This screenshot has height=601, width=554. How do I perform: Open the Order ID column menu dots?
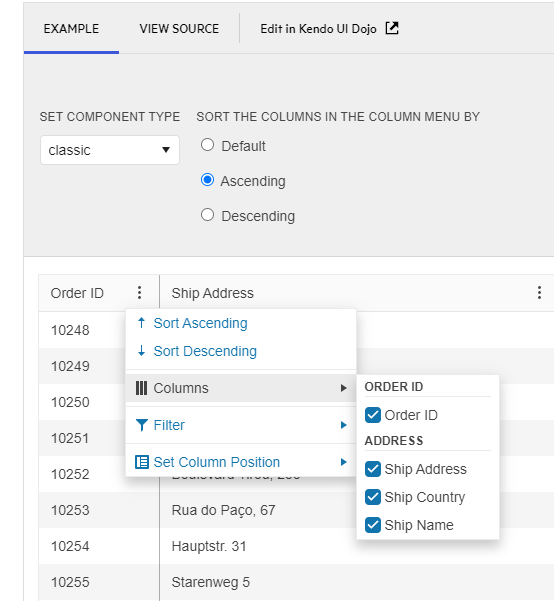point(140,293)
